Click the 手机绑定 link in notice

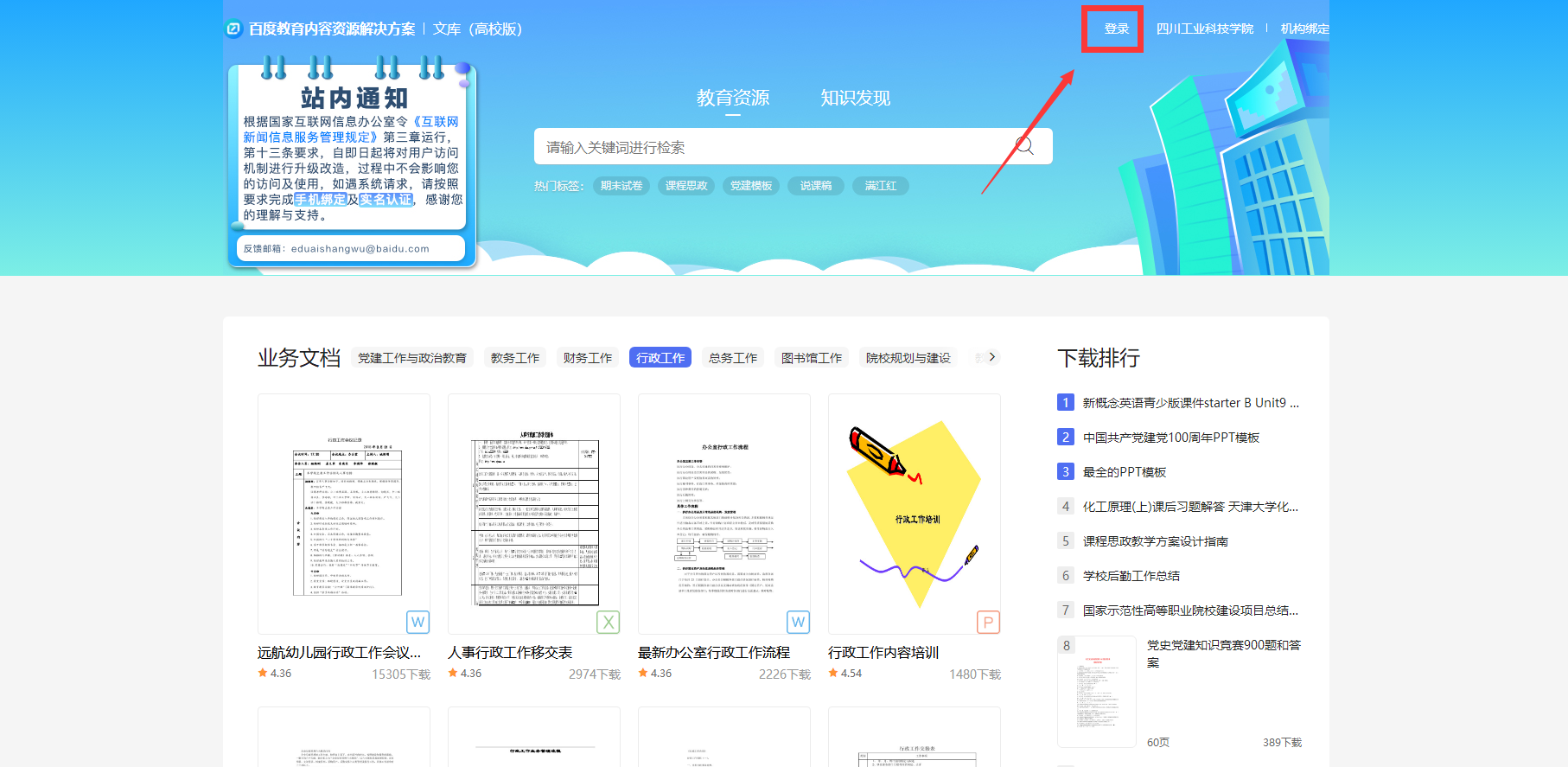click(321, 200)
